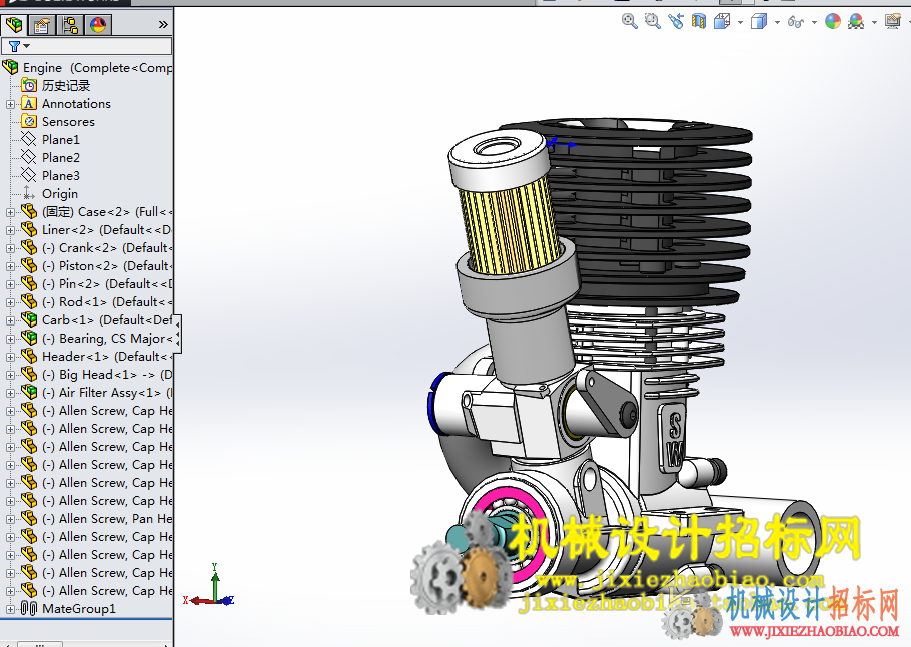Select the 历史记录 history folder
The image size is (911, 647).
click(x=56, y=85)
